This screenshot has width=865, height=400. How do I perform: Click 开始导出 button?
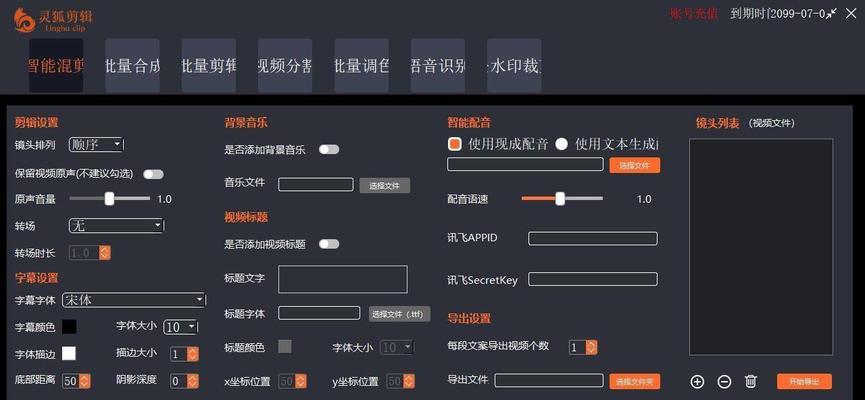click(804, 381)
